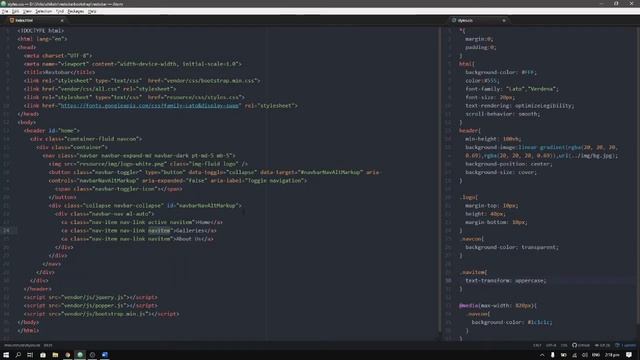Open the Find menu

click(60, 11)
